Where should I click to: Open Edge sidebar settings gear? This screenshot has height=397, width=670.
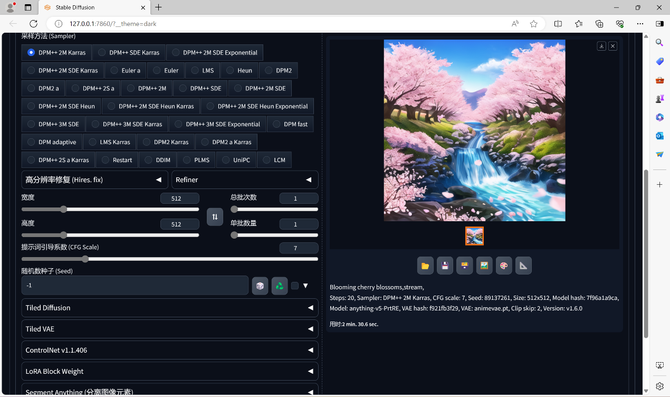click(x=659, y=386)
